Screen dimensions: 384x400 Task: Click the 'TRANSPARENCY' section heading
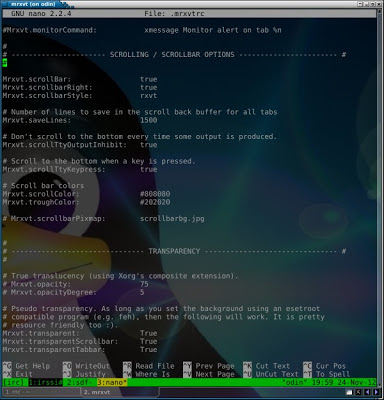pos(174,251)
